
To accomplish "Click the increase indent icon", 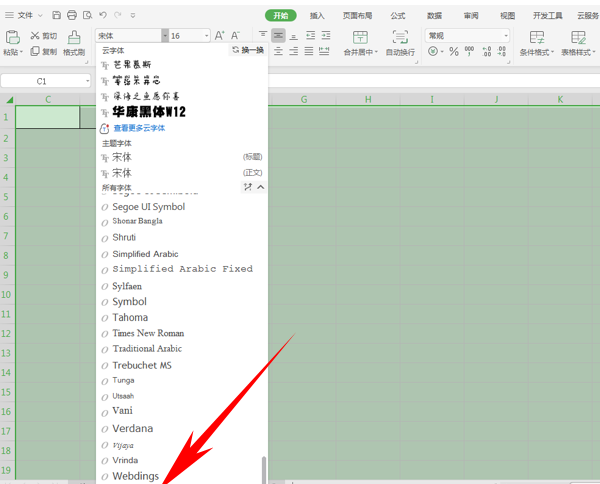I will [326, 36].
